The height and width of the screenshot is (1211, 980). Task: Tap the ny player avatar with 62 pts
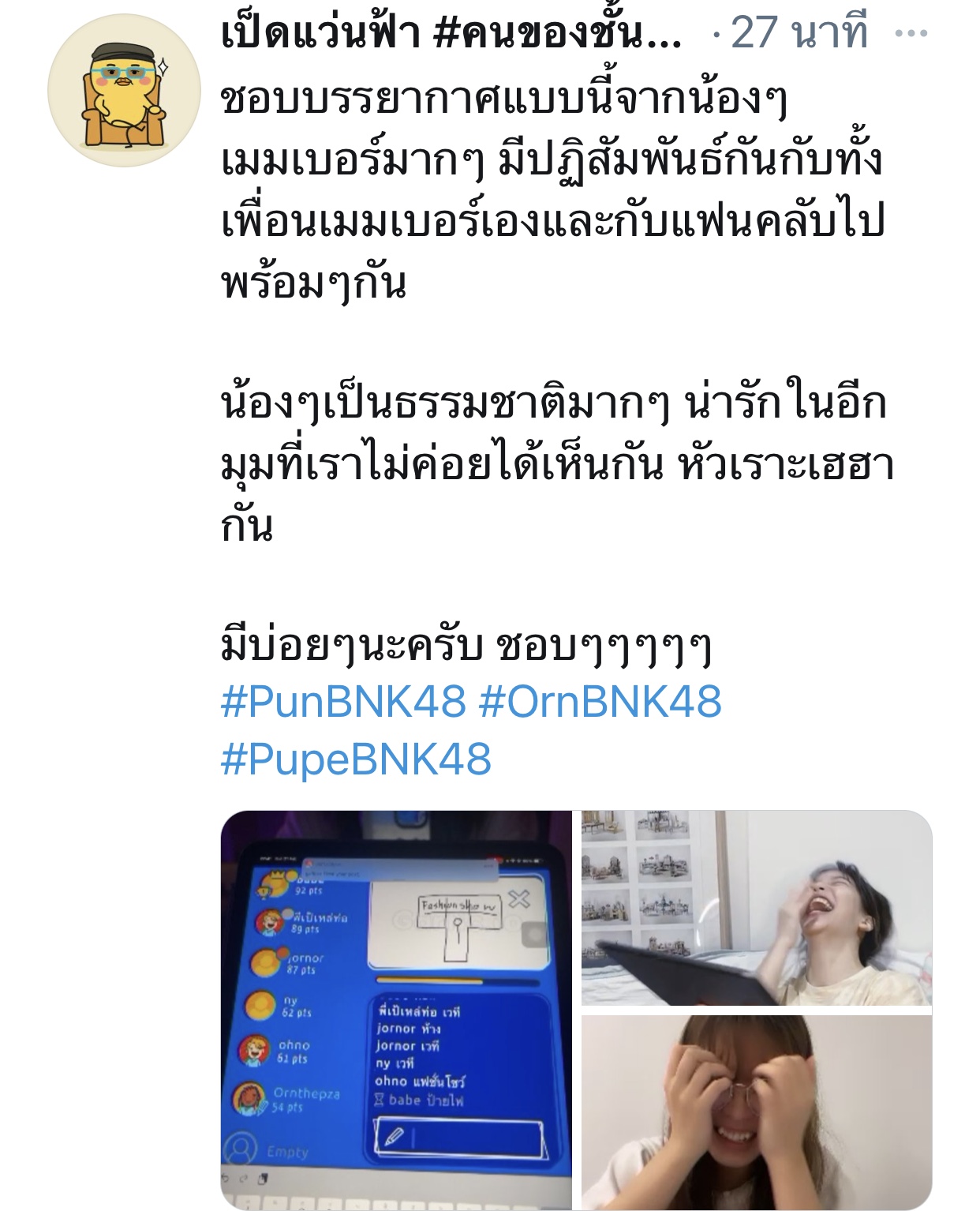coord(260,1006)
